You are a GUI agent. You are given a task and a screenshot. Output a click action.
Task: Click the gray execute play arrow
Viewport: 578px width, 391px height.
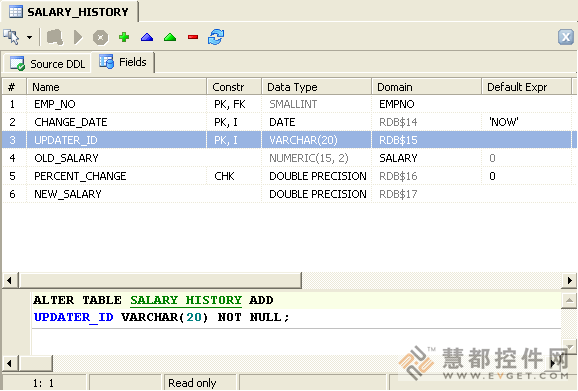click(78, 37)
